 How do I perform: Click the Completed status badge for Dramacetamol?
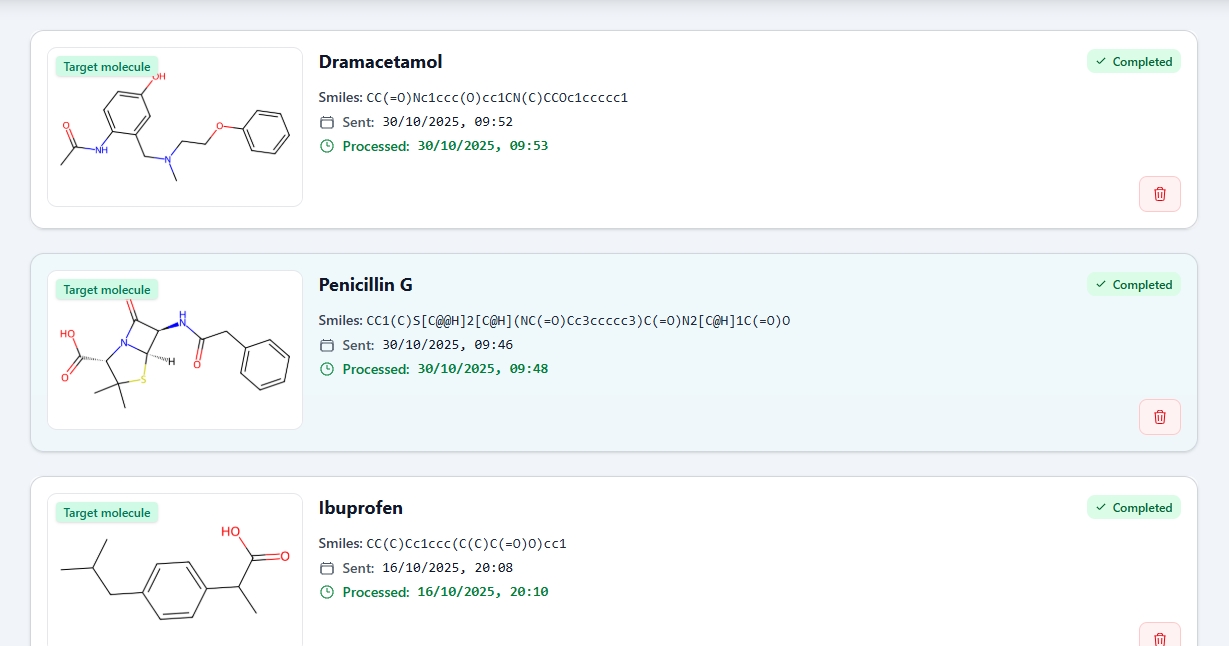(x=1134, y=62)
